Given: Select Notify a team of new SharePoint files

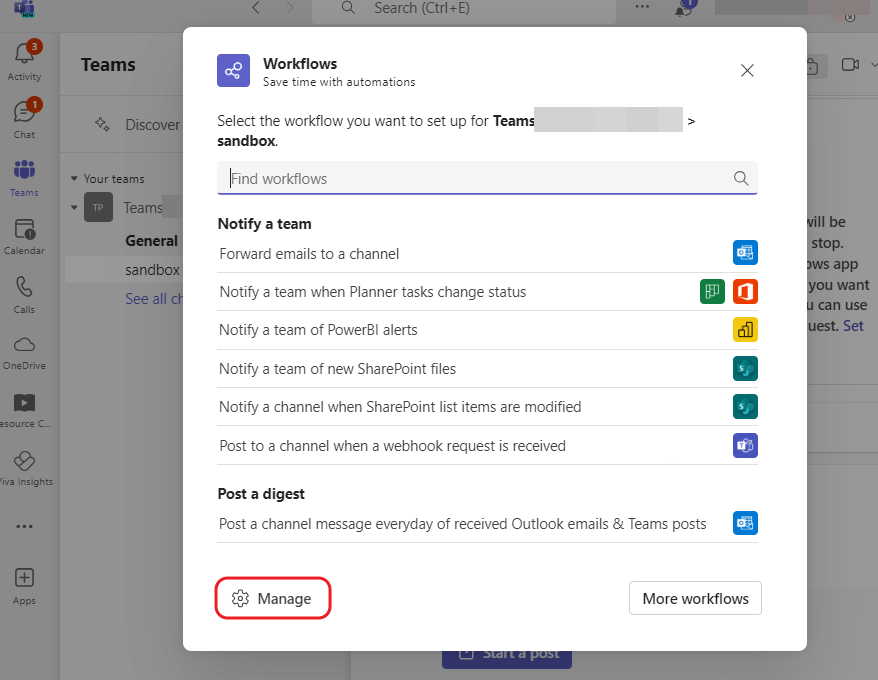Looking at the screenshot, I should click(487, 369).
